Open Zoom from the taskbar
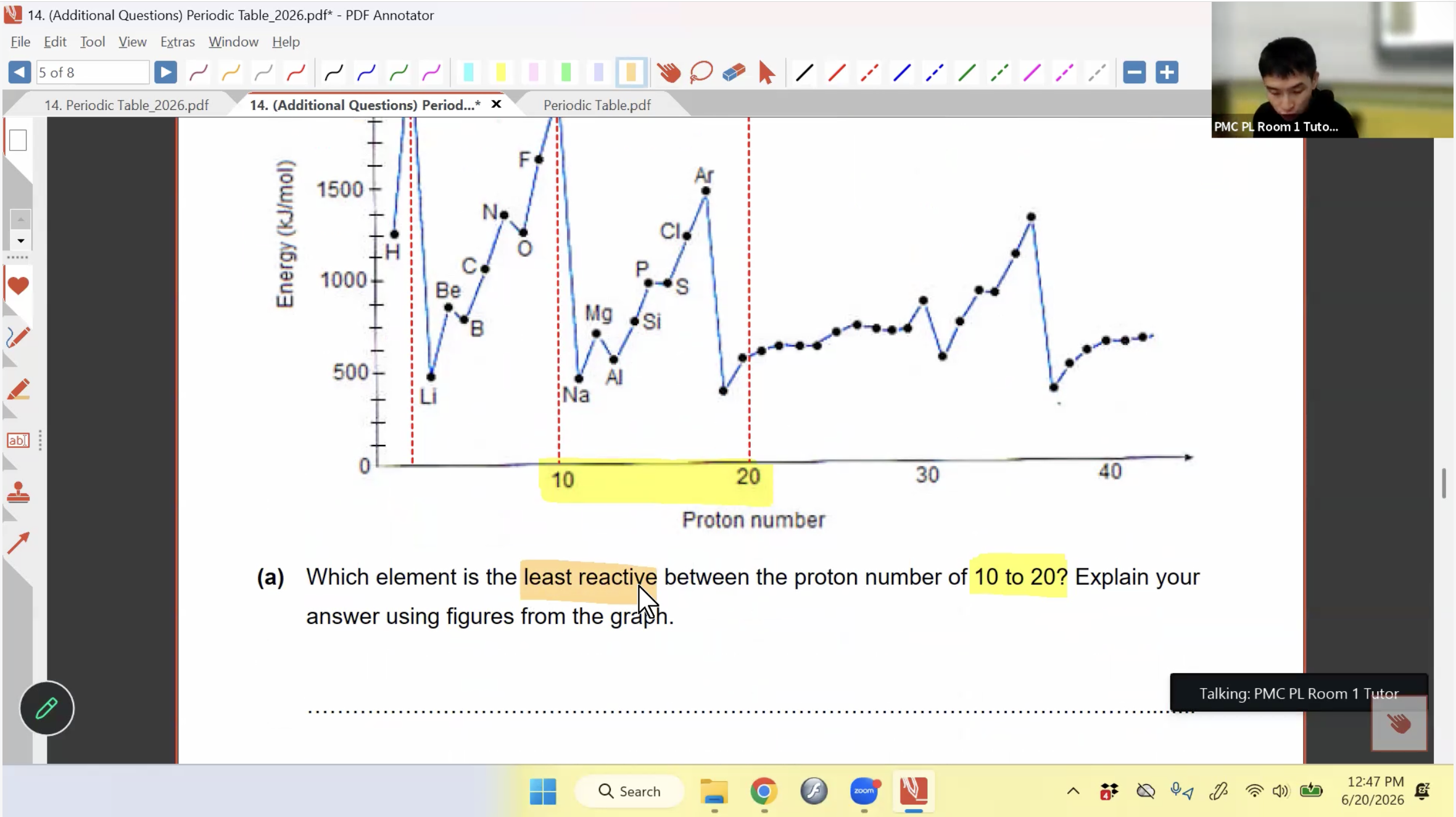Image resolution: width=1456 pixels, height=817 pixels. 864,791
